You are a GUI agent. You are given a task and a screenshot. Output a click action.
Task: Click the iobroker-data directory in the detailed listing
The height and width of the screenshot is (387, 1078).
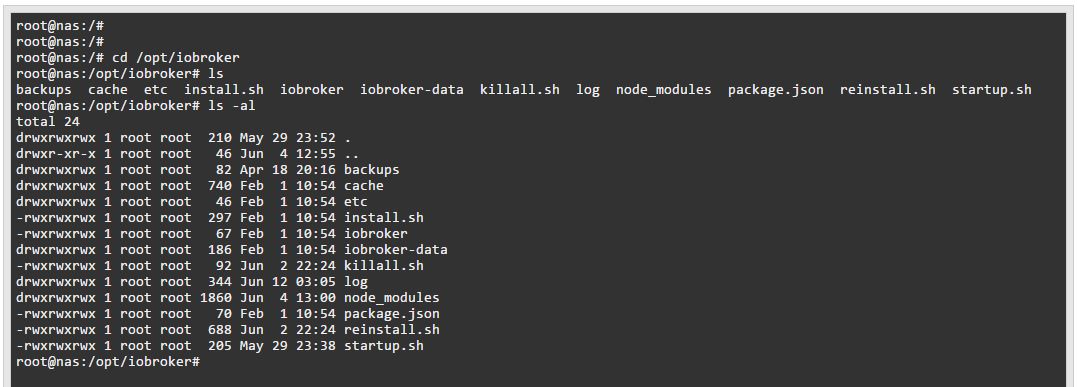(395, 250)
